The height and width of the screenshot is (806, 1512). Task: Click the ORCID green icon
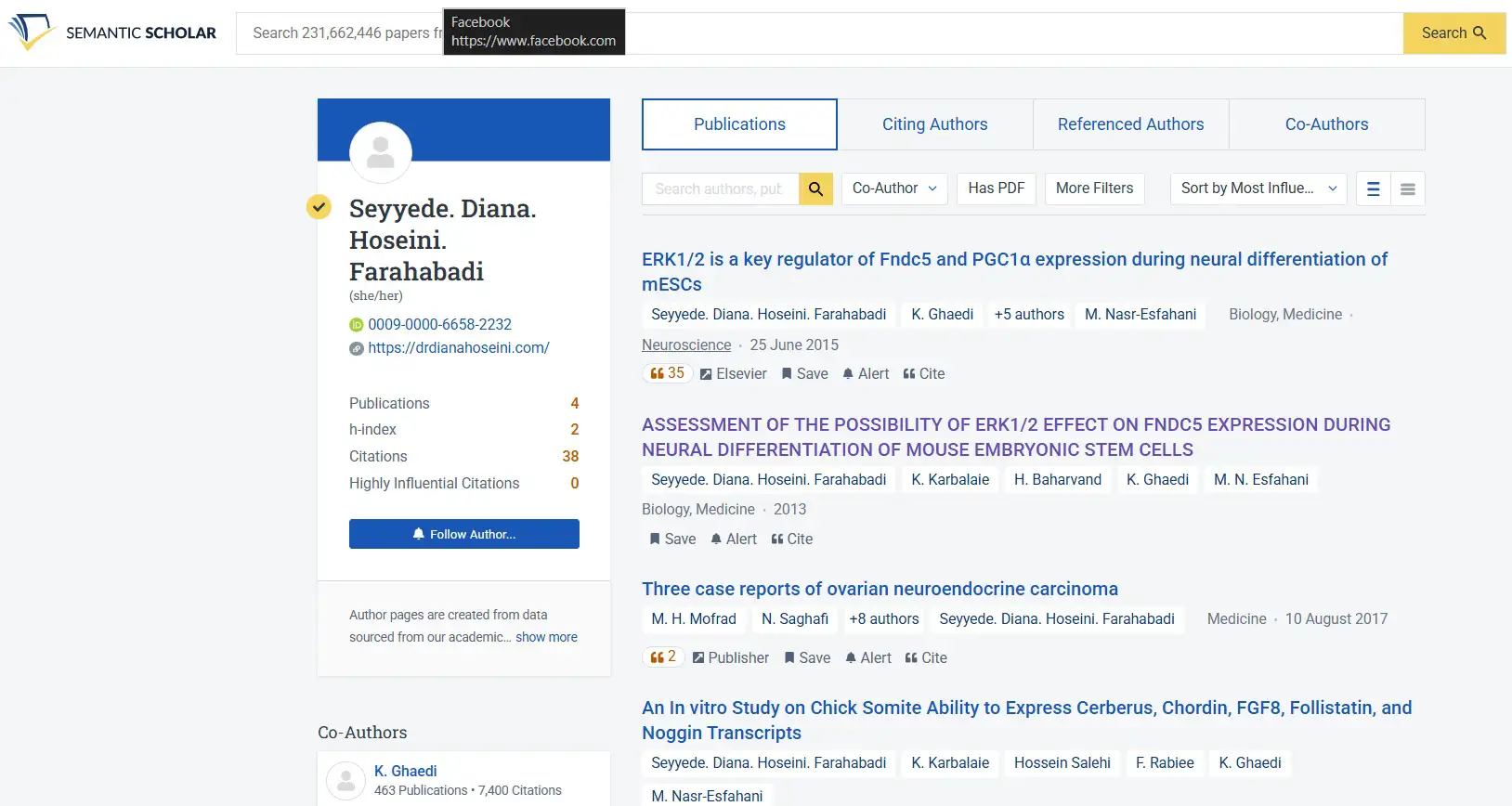coord(357,325)
